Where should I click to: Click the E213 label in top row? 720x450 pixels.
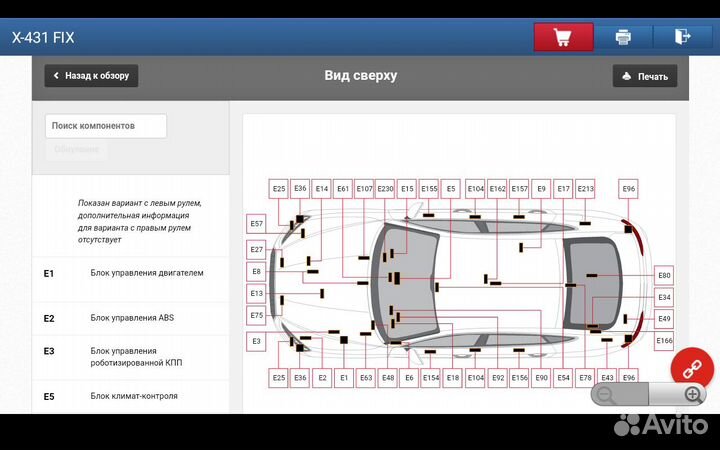tap(585, 188)
